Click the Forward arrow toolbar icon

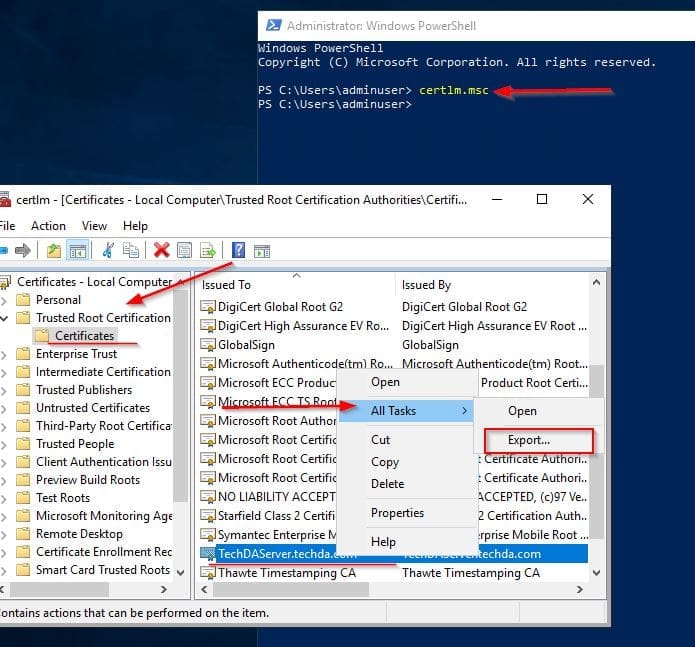22,250
